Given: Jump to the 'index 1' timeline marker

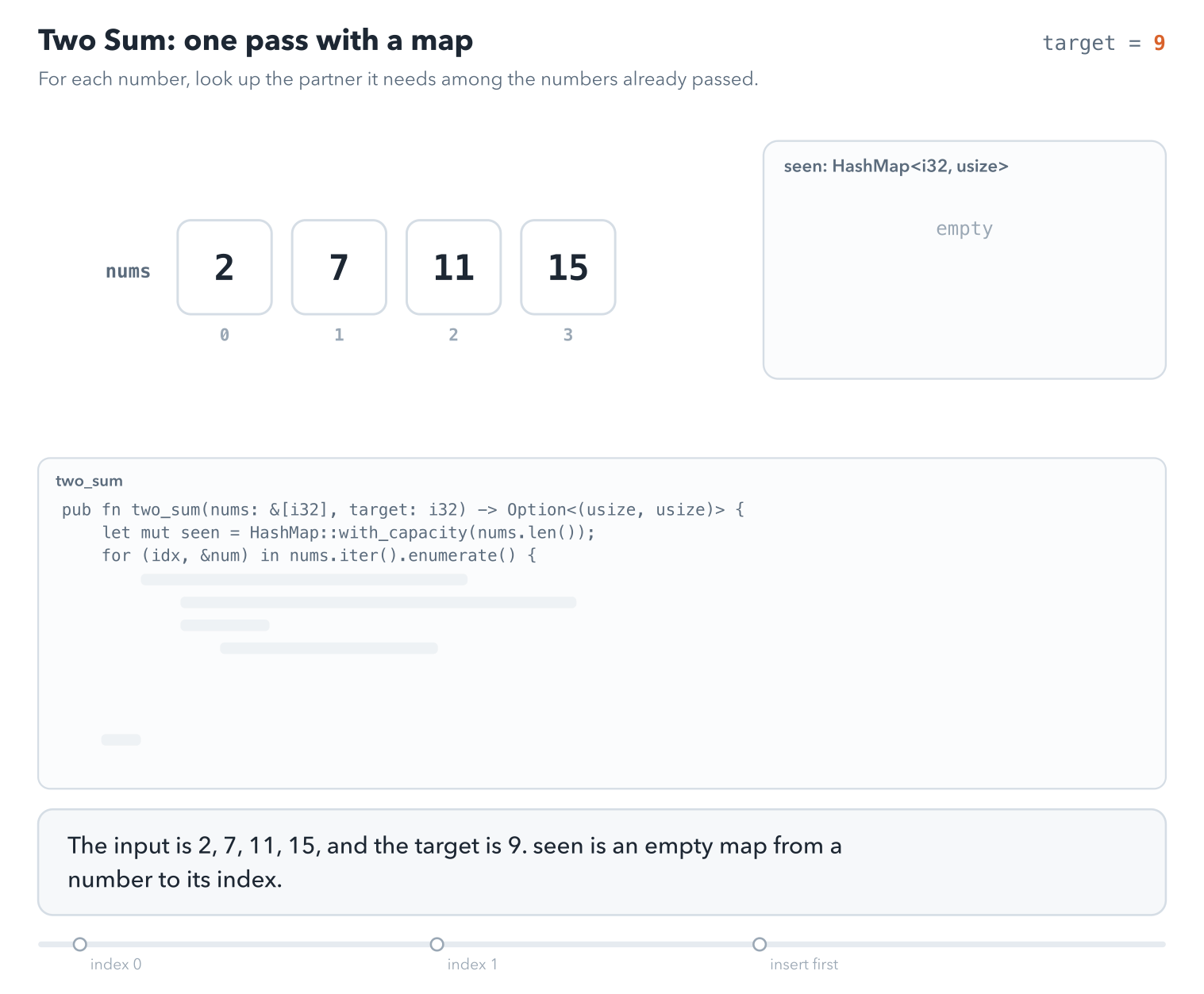Looking at the screenshot, I should (x=437, y=944).
